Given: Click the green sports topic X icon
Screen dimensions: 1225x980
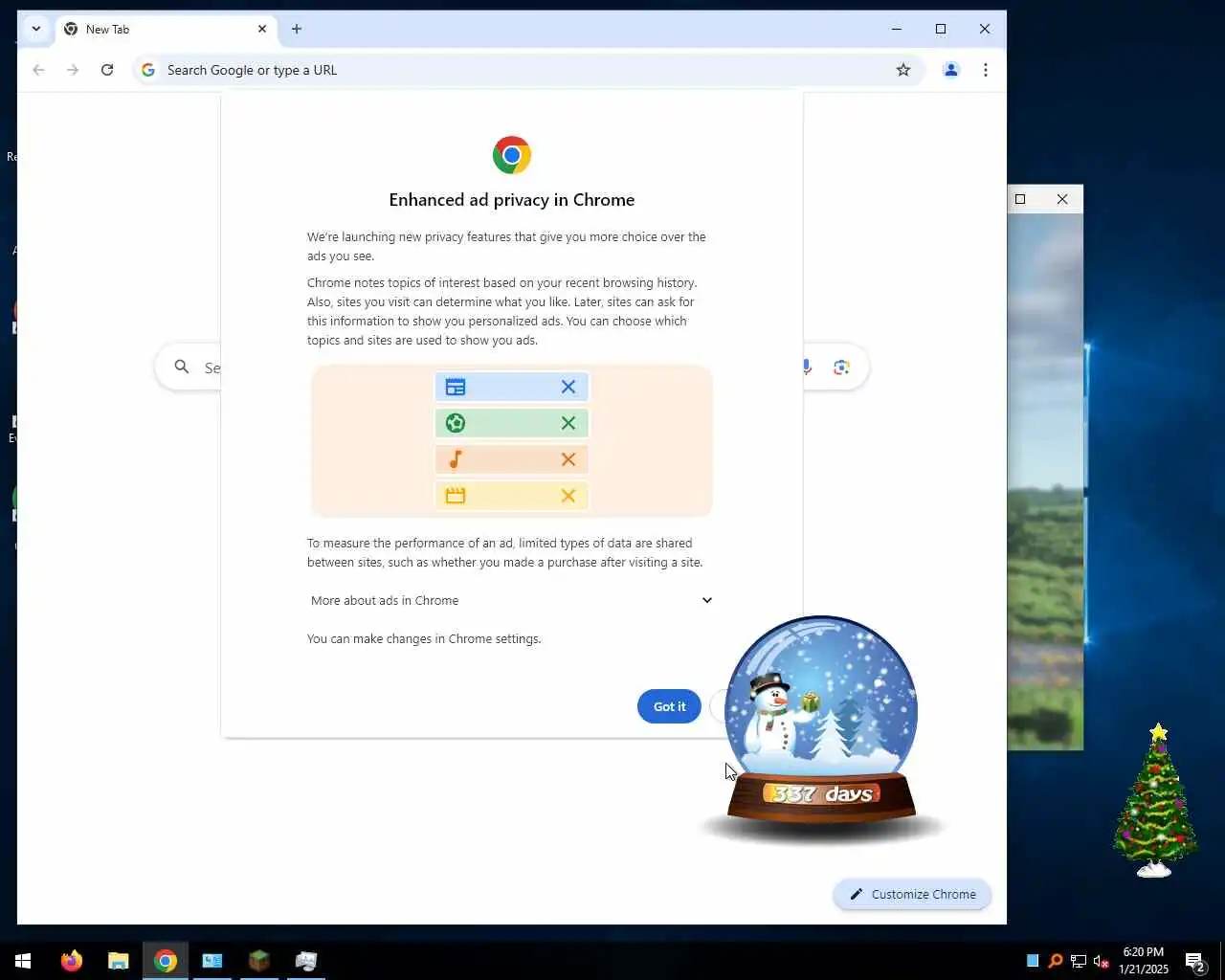Looking at the screenshot, I should [568, 423].
